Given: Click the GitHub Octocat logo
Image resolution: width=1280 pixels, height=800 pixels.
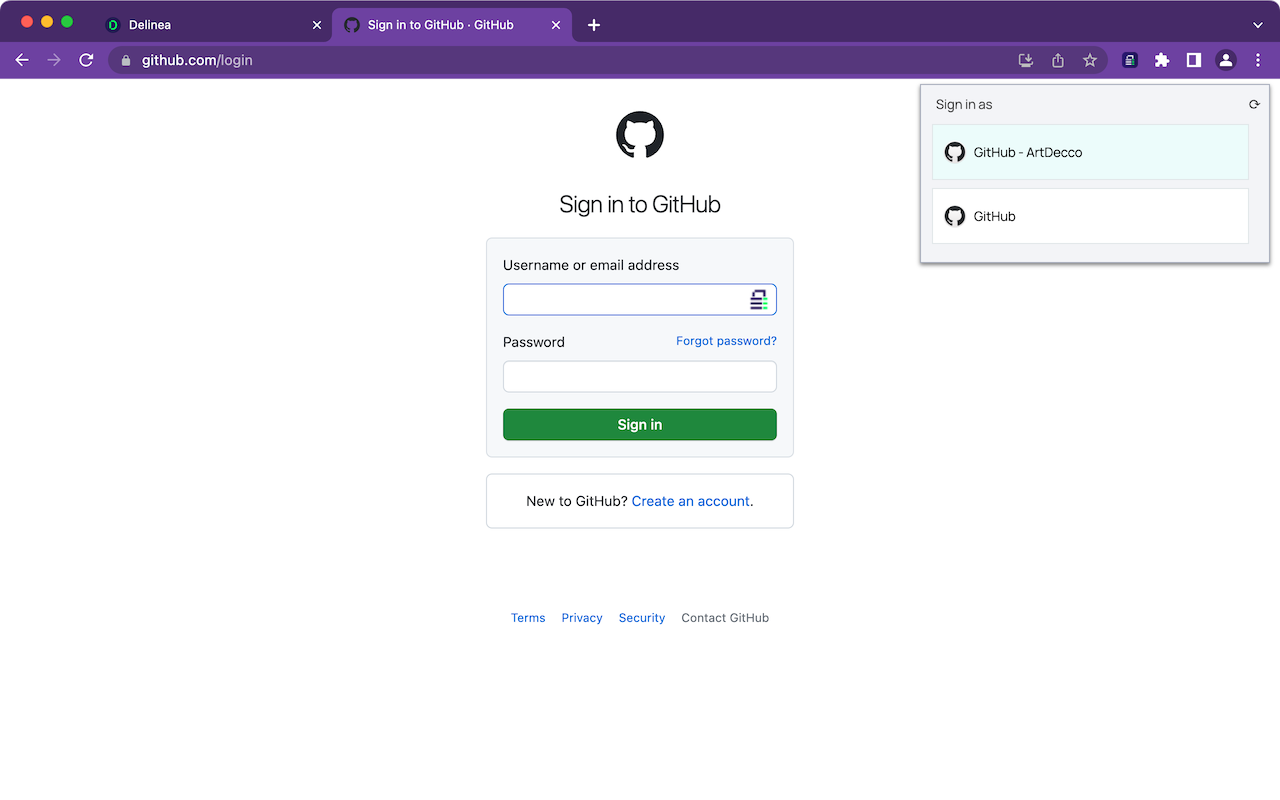Looking at the screenshot, I should [640, 135].
